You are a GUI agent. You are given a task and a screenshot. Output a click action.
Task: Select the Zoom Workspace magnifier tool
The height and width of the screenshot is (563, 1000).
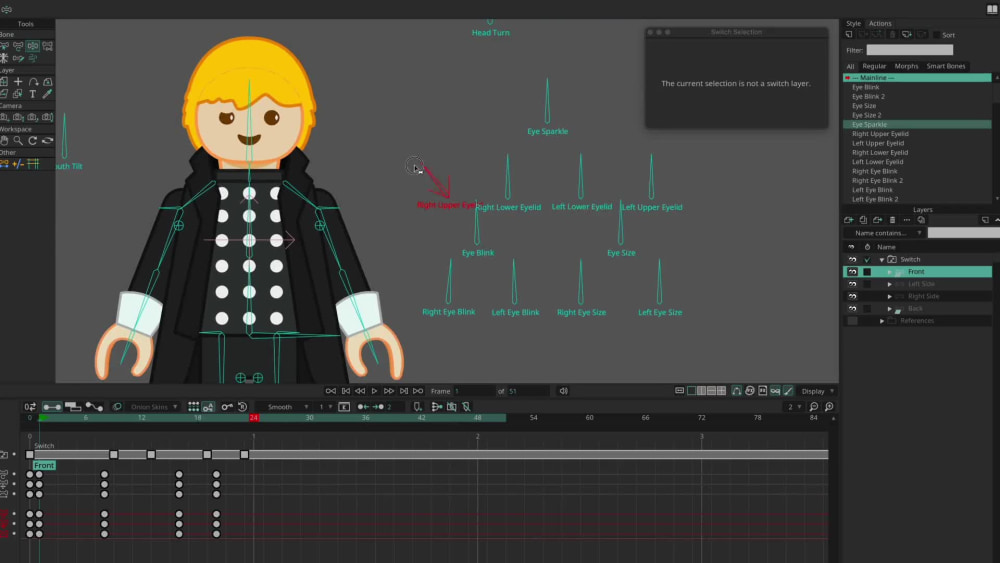(x=18, y=140)
